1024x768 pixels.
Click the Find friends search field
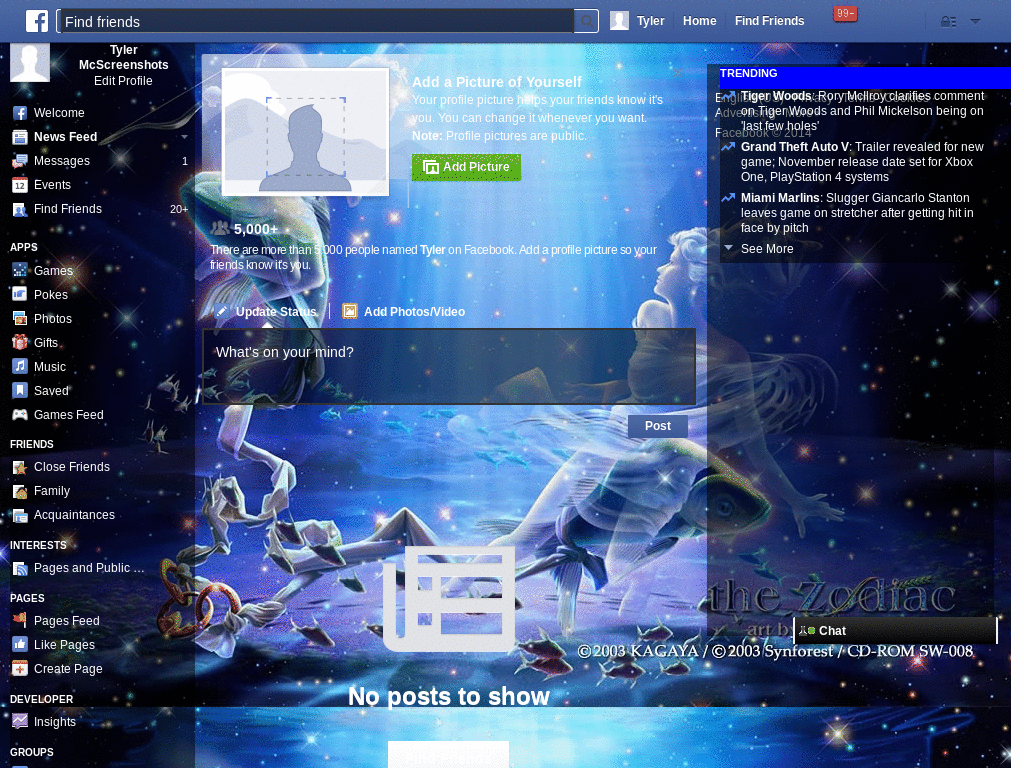[x=316, y=21]
